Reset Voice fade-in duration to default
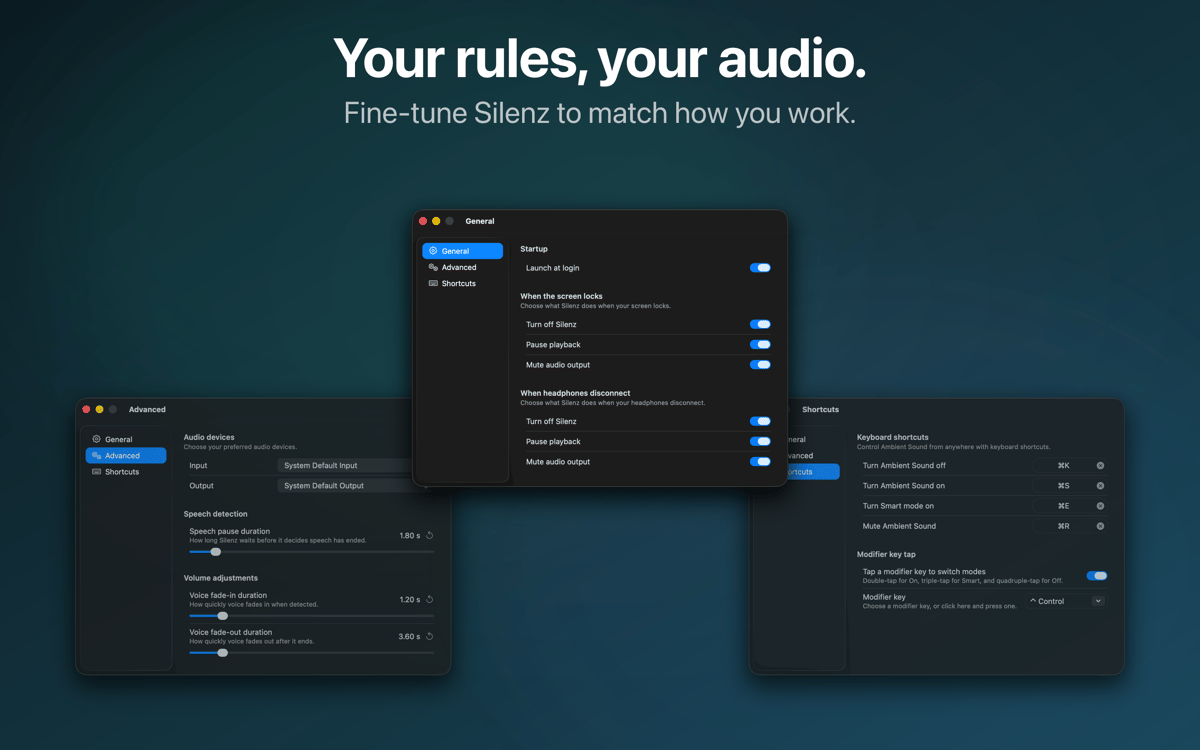Viewport: 1200px width, 750px height. (x=430, y=600)
